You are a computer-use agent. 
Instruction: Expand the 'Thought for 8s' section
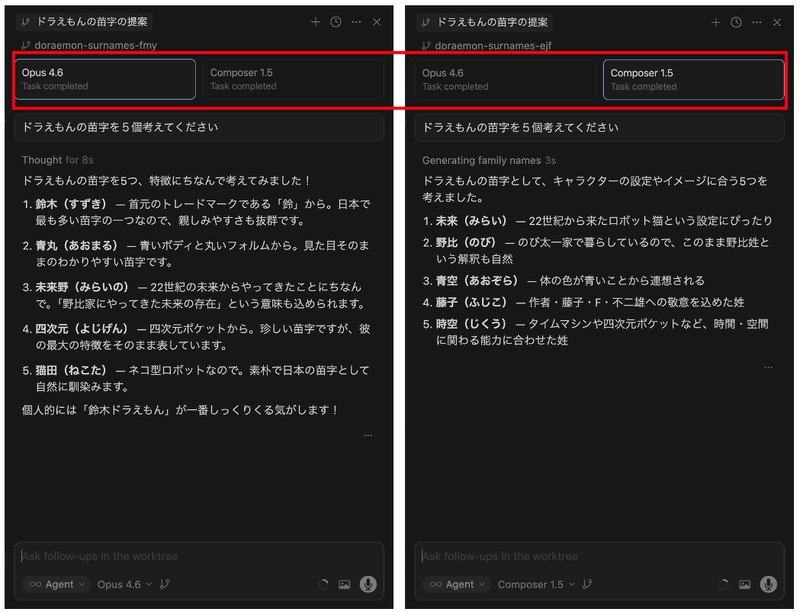pyautogui.click(x=57, y=160)
